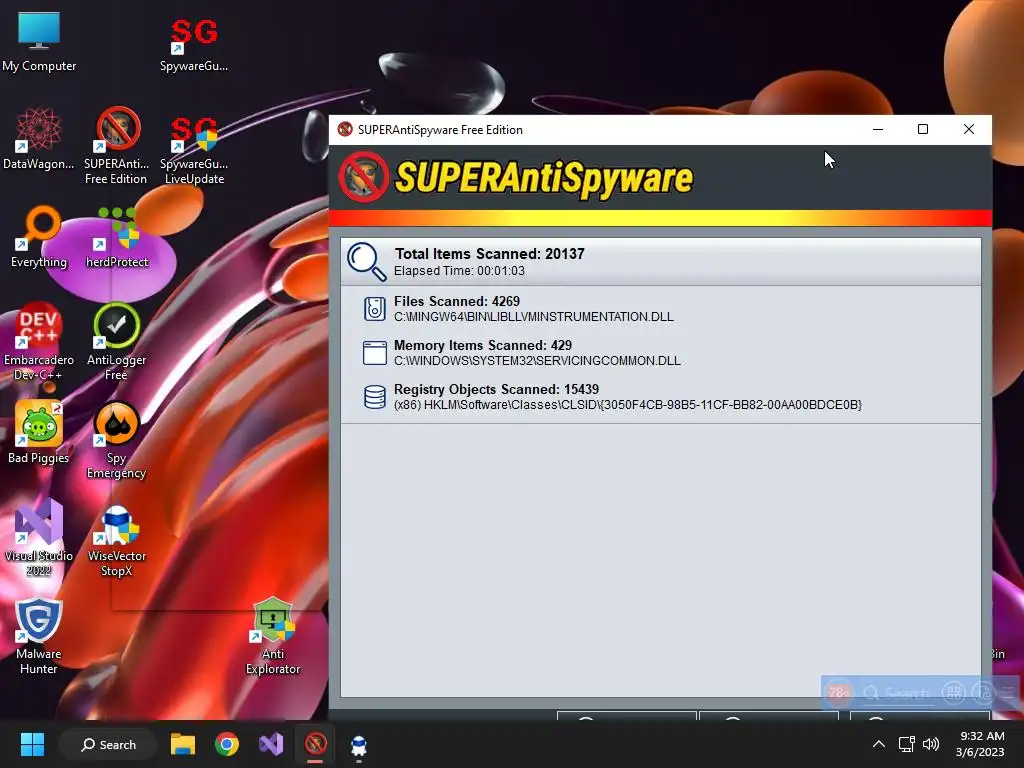Close the SUPERAntiSpyware window

pyautogui.click(x=968, y=129)
